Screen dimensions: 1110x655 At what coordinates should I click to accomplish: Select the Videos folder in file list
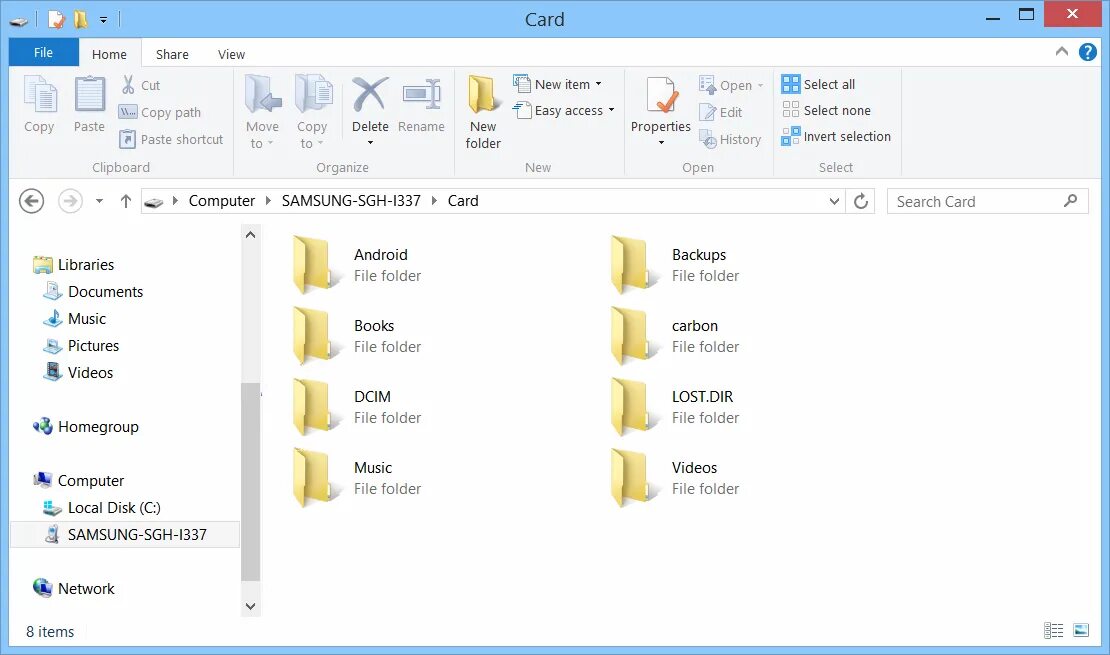[x=676, y=478]
